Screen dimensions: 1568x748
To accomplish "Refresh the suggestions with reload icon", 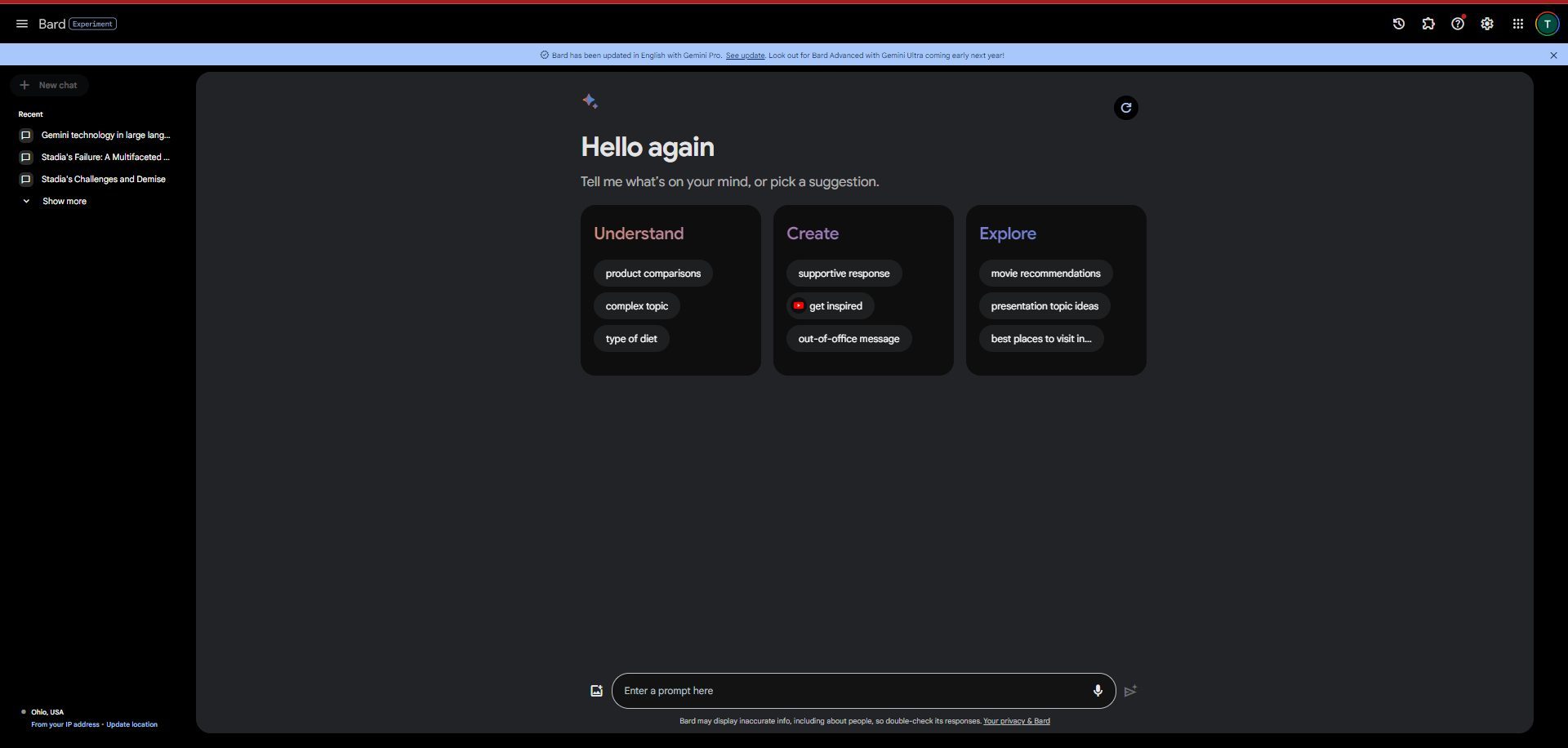I will (x=1125, y=107).
